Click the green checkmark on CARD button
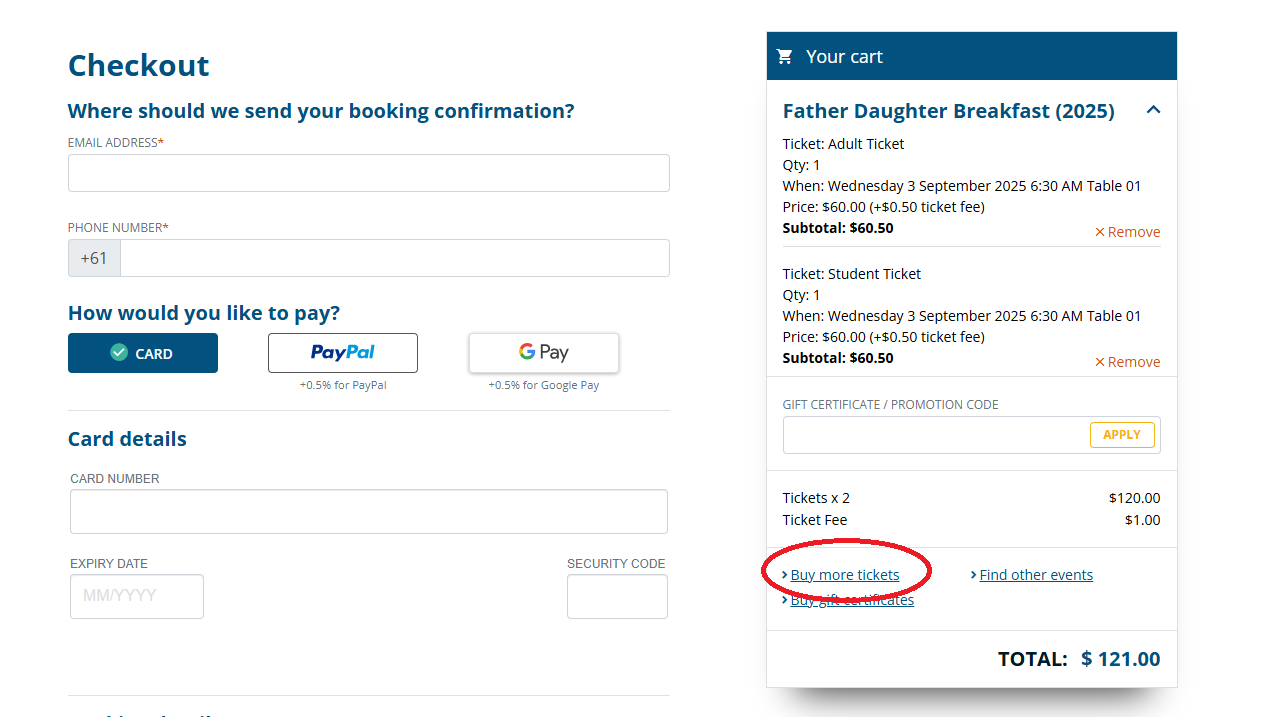Image resolution: width=1276 pixels, height=717 pixels. 119,353
